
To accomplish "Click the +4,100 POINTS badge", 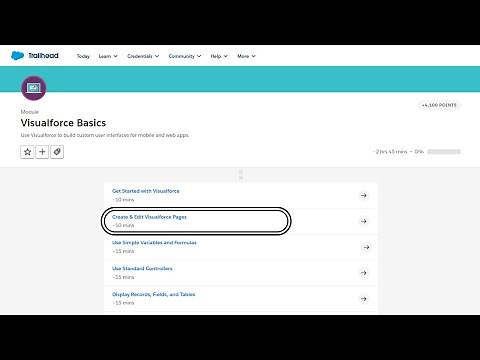I will (x=439, y=105).
